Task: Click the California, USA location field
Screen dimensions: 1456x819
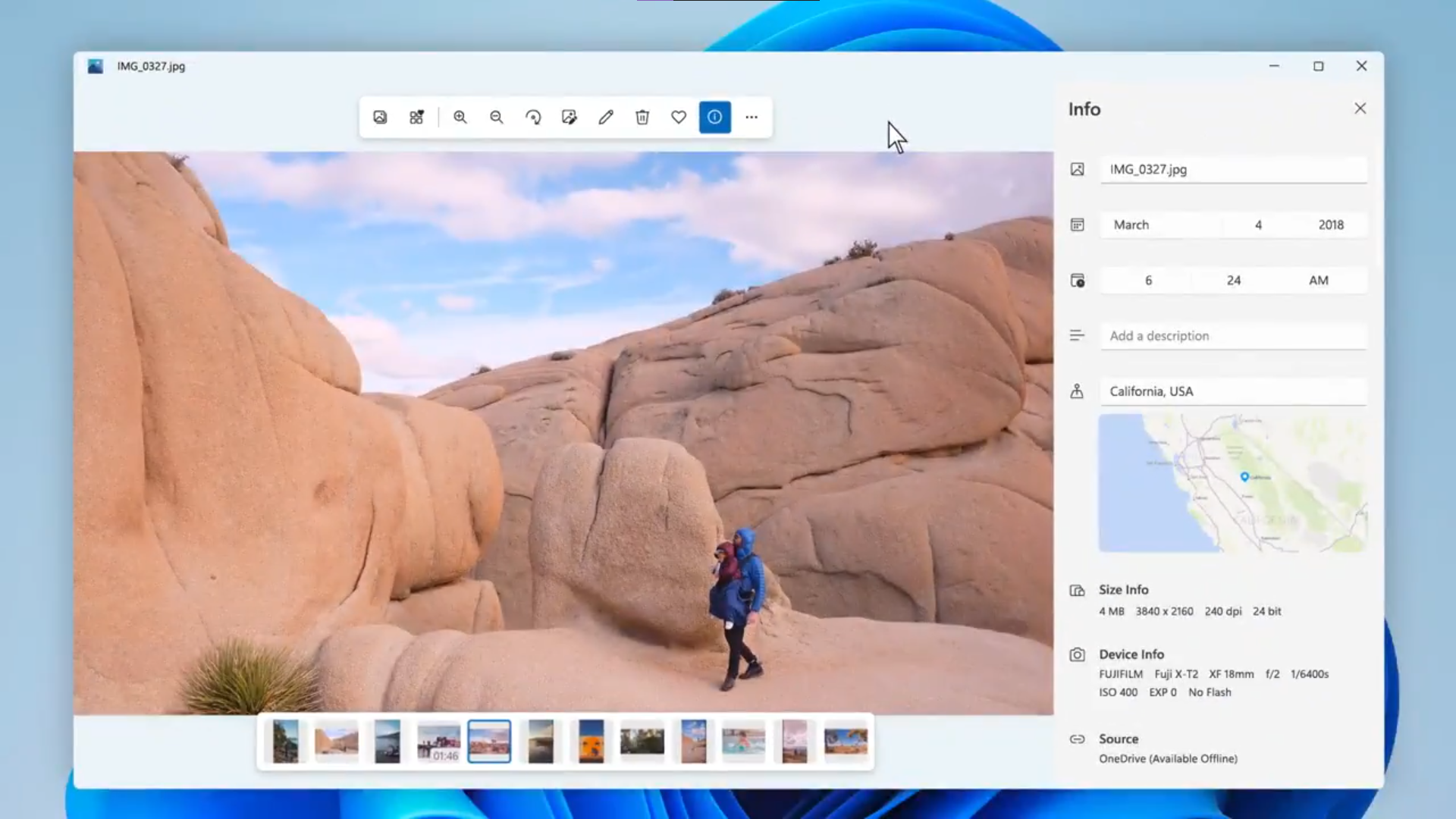Action: pyautogui.click(x=1233, y=392)
